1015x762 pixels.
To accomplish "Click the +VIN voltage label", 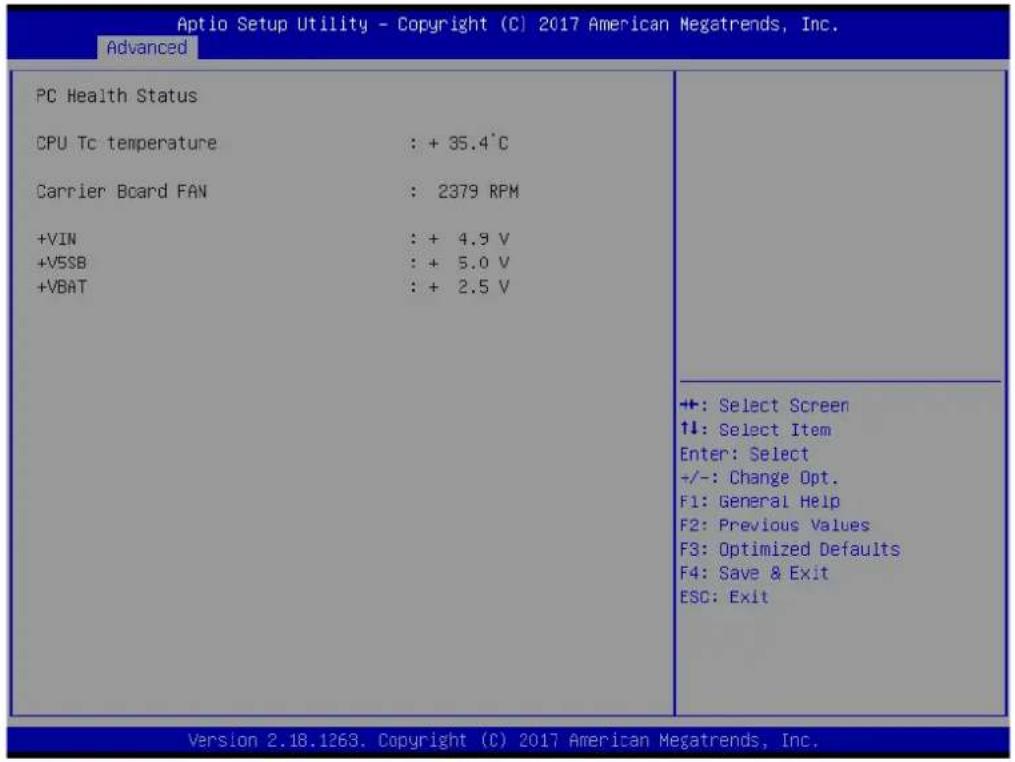I will (x=56, y=239).
